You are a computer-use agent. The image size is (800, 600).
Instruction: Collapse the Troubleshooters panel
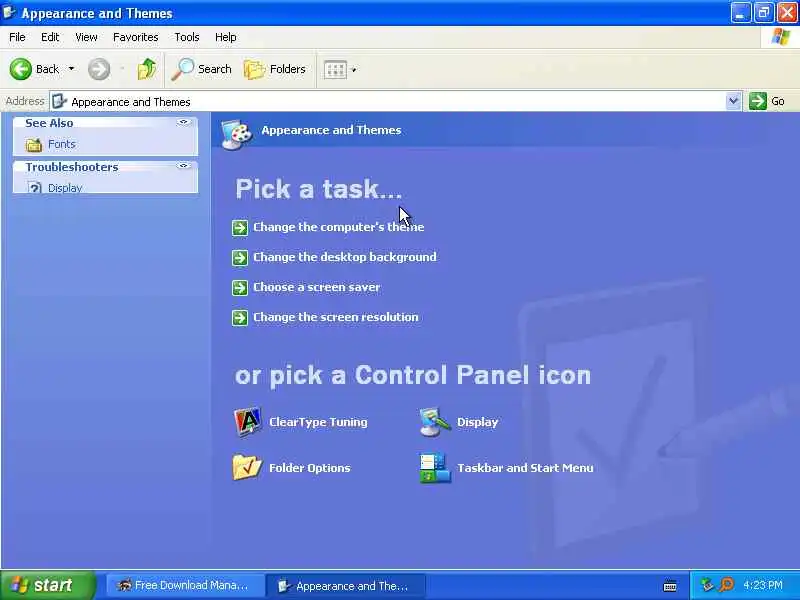[183, 166]
